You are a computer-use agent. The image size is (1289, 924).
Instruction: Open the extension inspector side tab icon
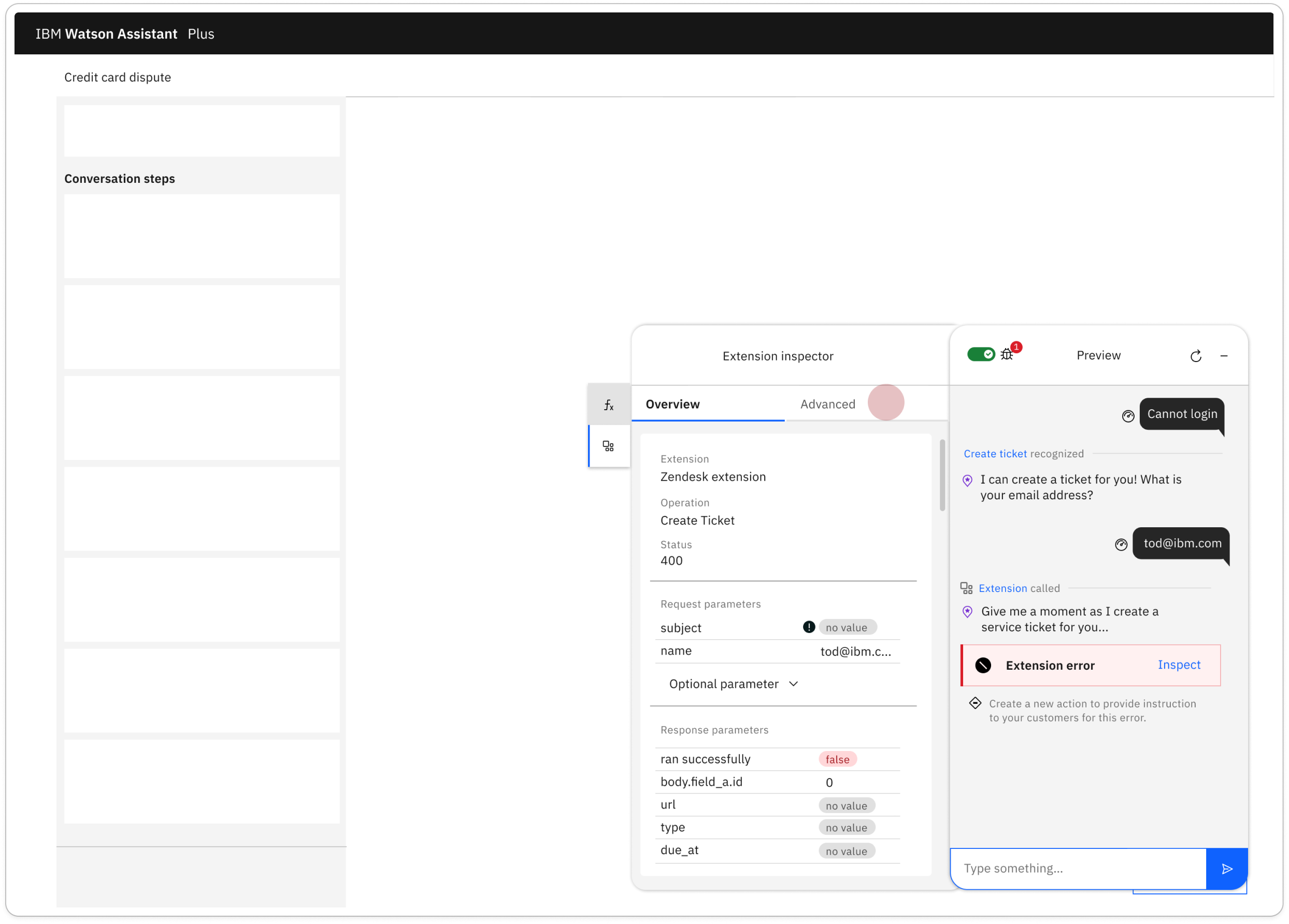click(x=609, y=446)
